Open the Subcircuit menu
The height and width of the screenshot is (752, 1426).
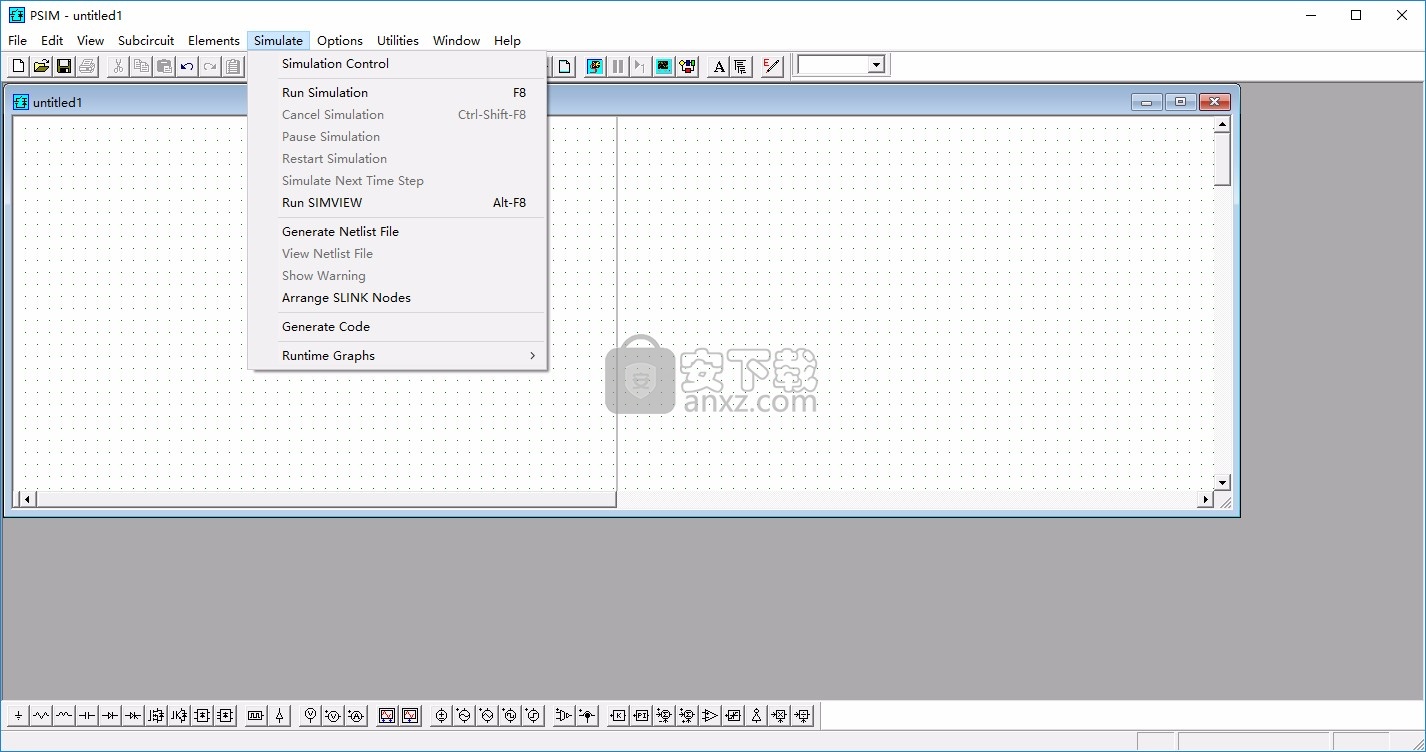point(146,40)
